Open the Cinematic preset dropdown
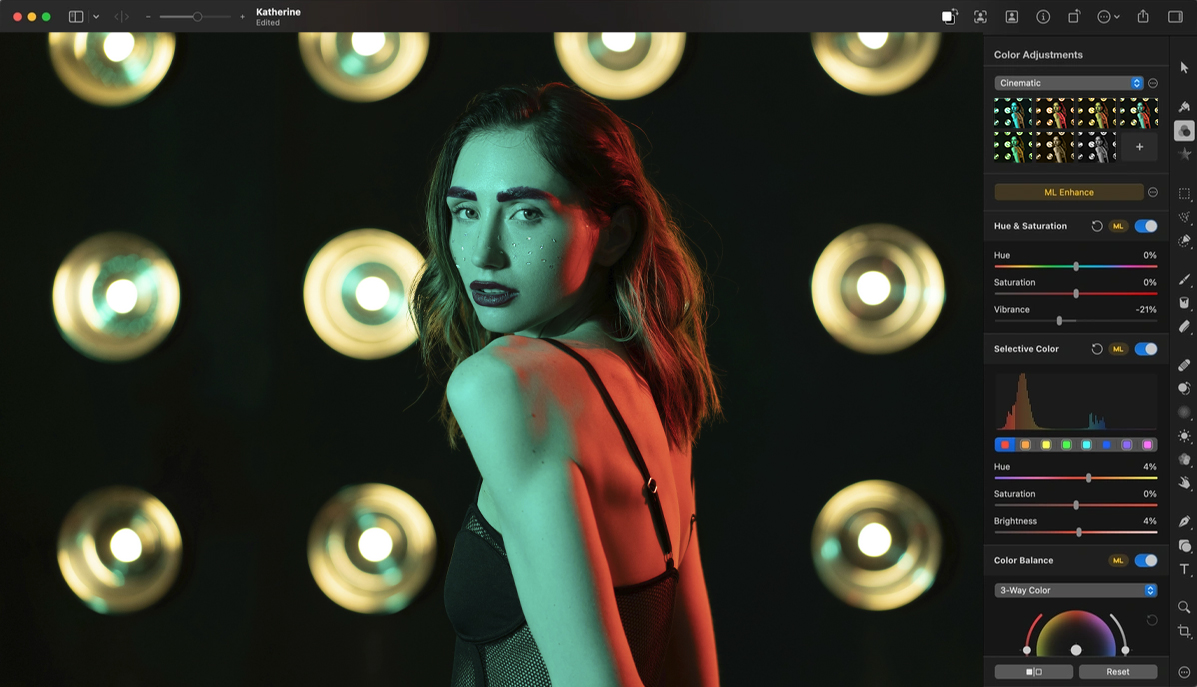 [x=1068, y=83]
